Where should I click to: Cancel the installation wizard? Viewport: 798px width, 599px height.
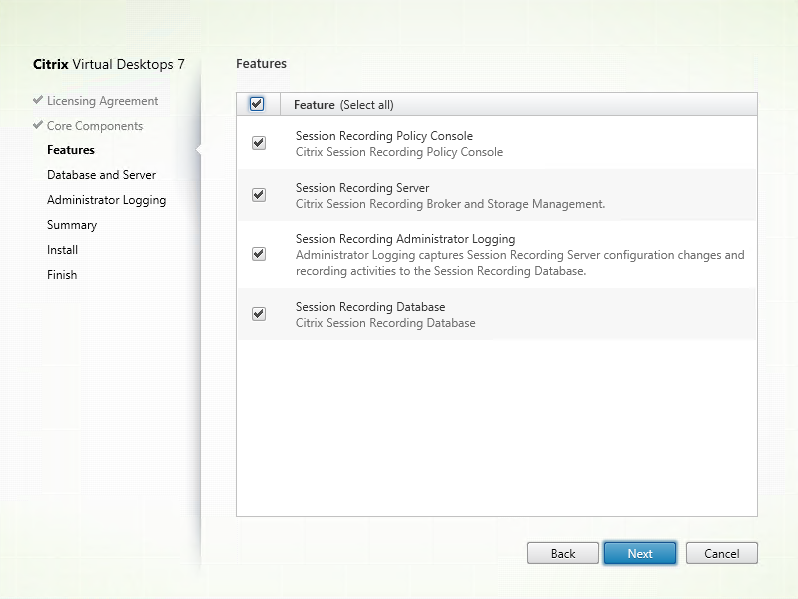click(721, 553)
